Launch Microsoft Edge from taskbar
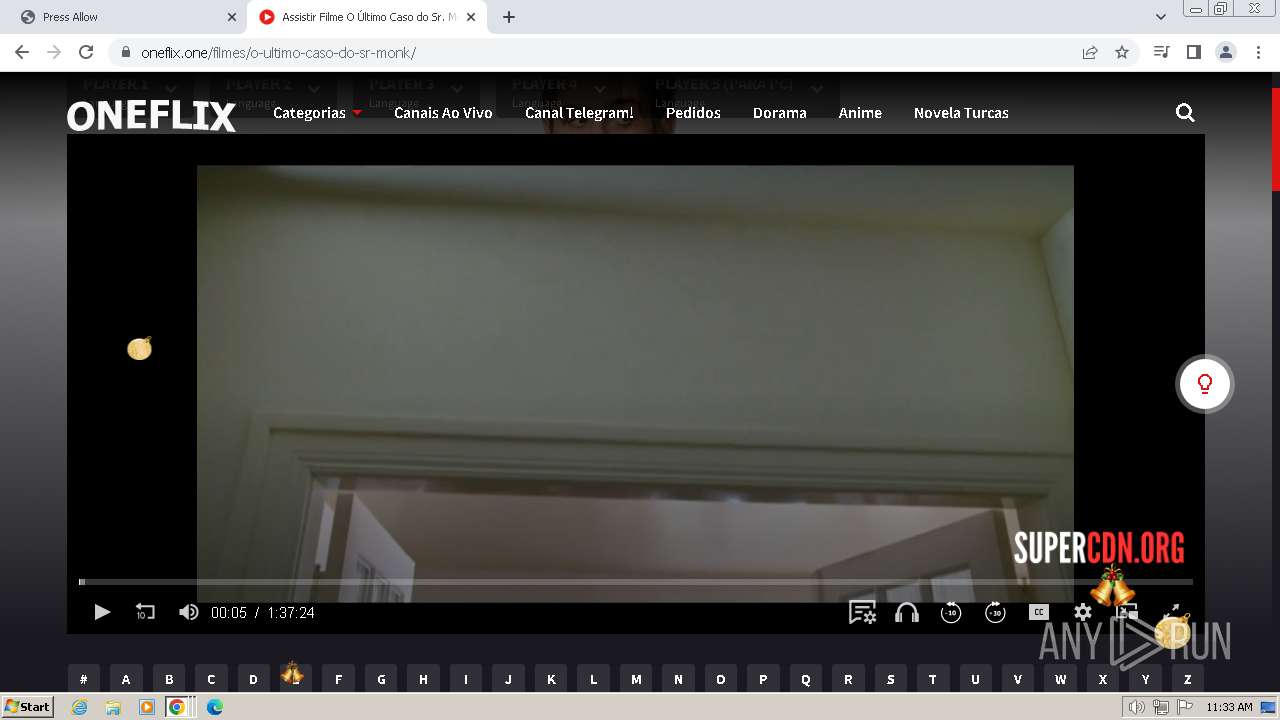Screen dimensions: 1280x720 [214, 707]
